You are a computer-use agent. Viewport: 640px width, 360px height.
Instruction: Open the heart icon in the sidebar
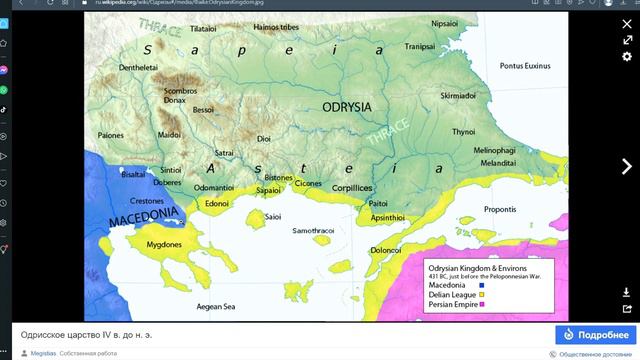[3, 183]
